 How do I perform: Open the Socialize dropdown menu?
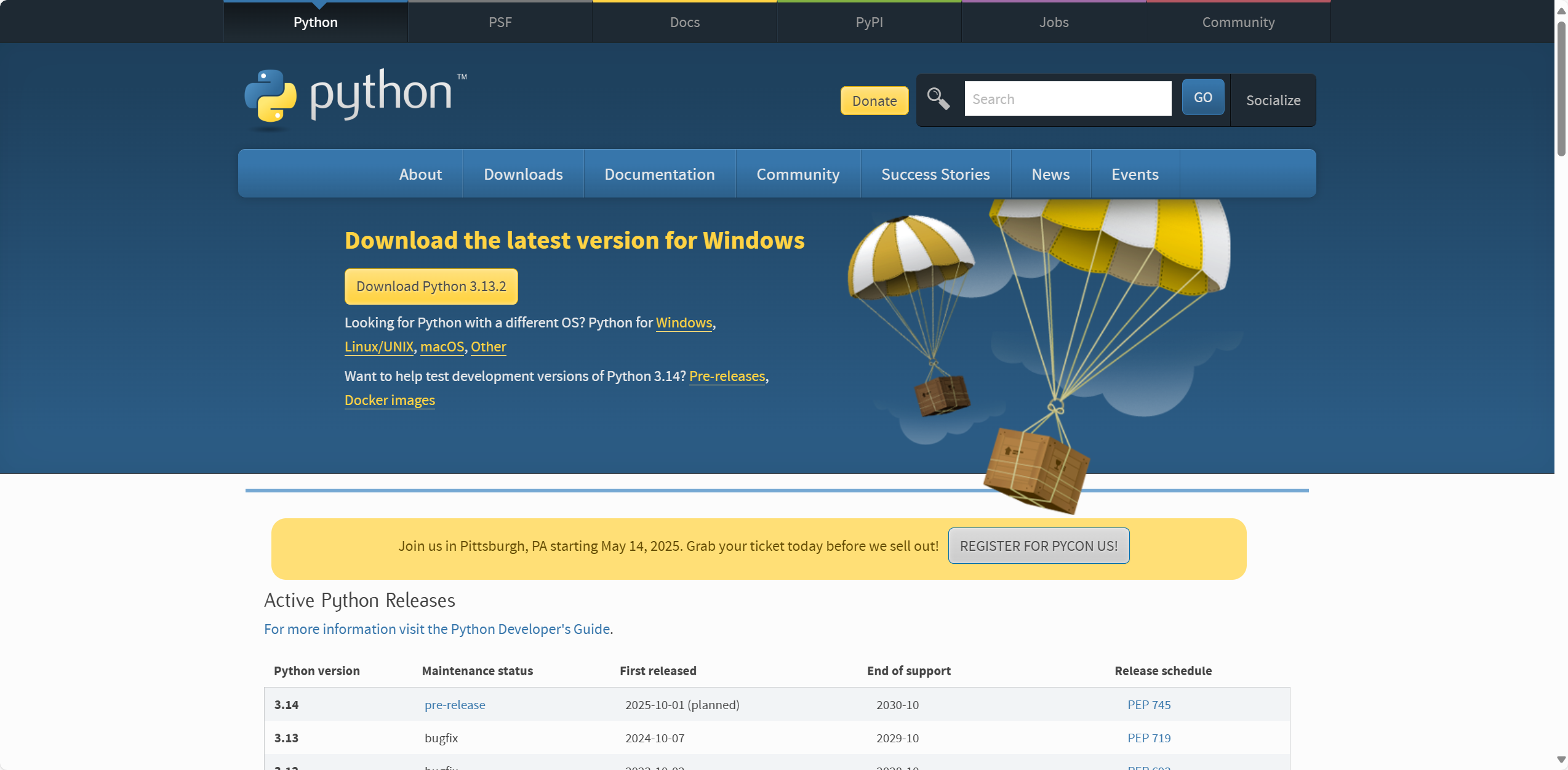[1273, 100]
